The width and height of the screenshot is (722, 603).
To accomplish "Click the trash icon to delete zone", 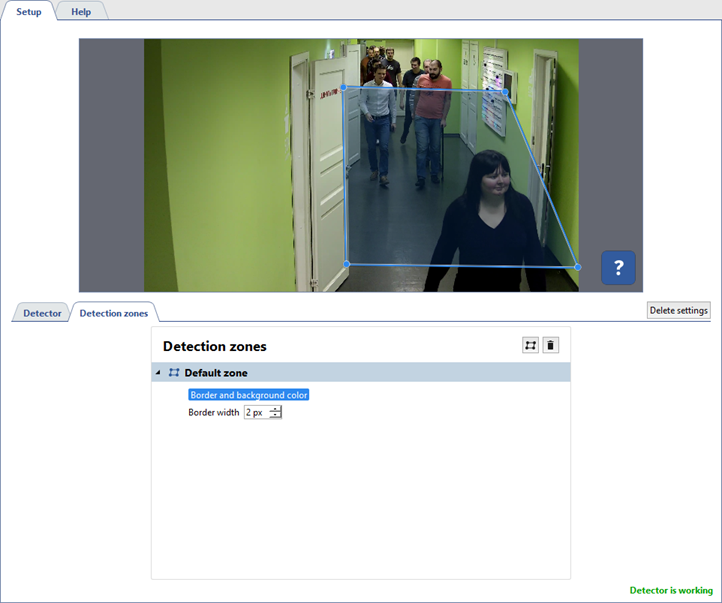I will [x=551, y=345].
